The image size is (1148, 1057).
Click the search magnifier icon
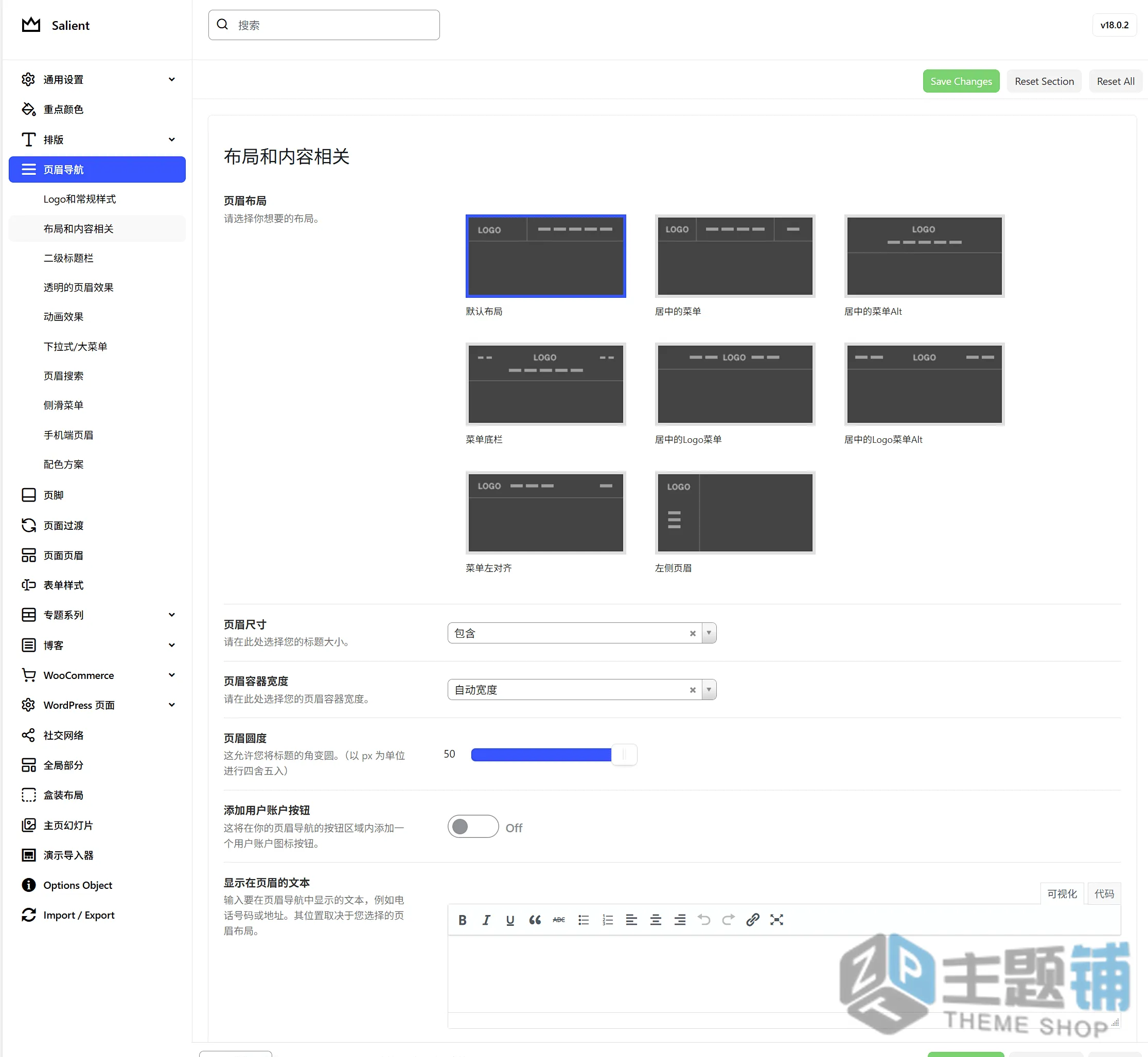click(223, 24)
